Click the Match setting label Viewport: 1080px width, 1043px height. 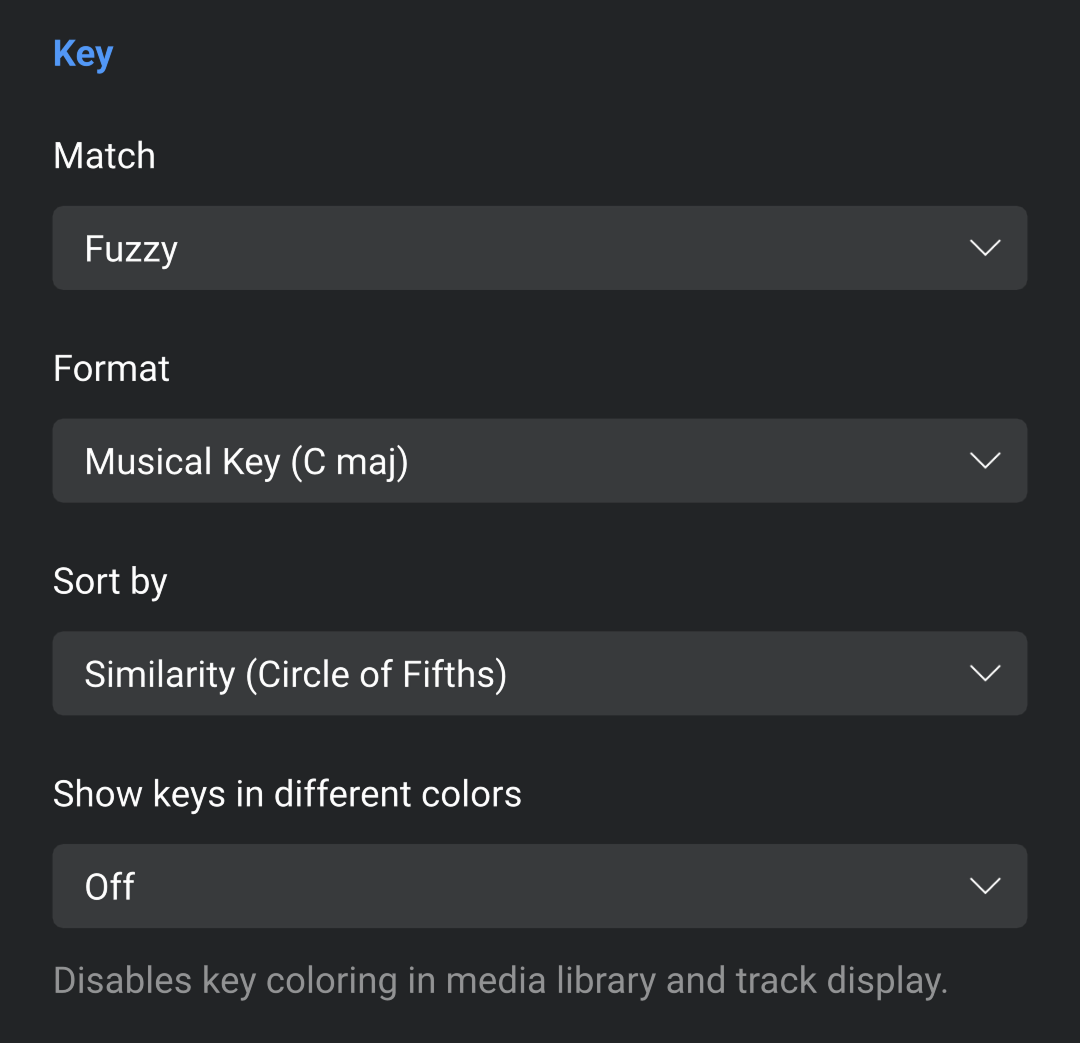pyautogui.click(x=104, y=156)
